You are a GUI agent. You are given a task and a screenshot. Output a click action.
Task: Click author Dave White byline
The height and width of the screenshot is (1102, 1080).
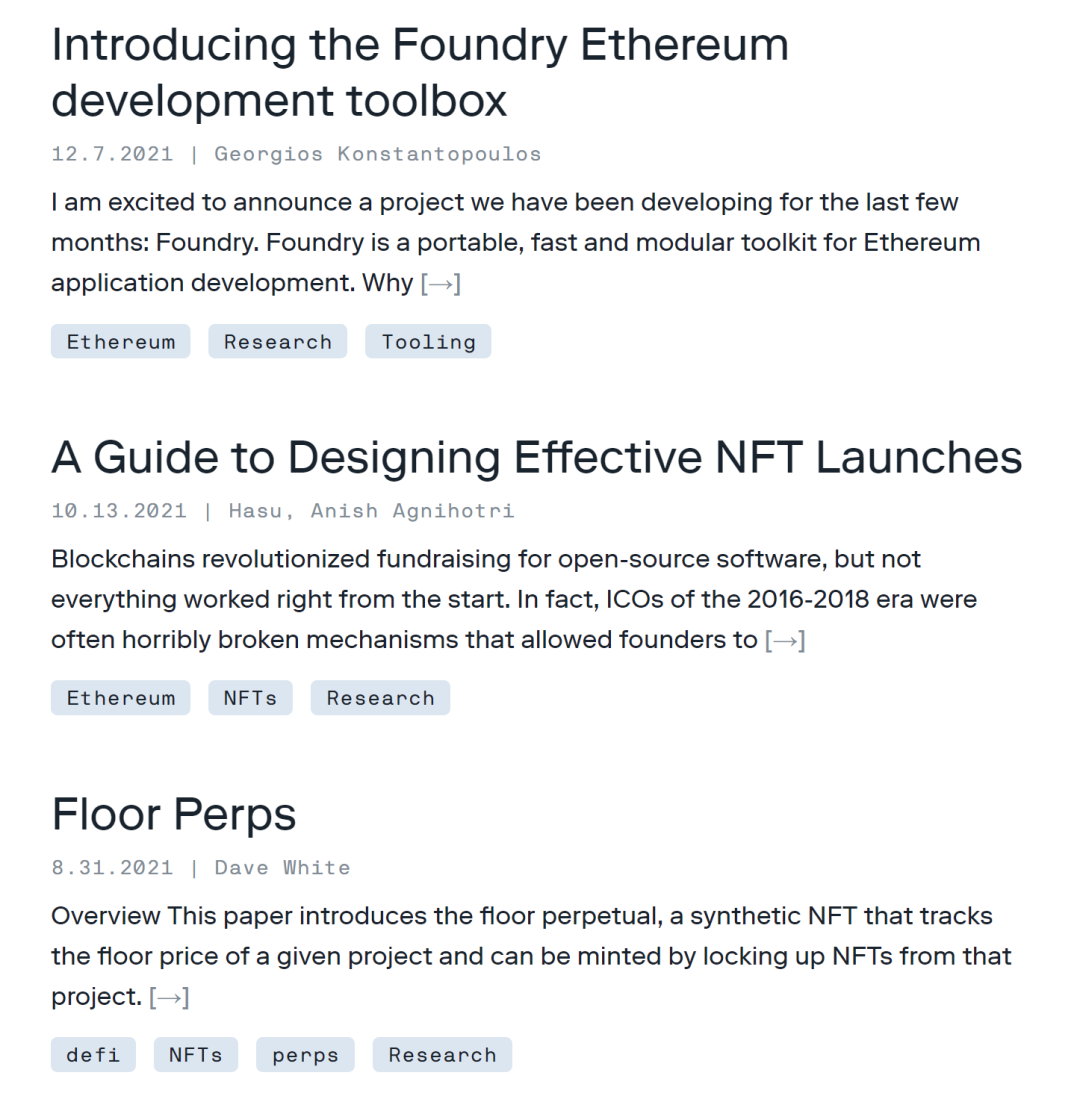point(282,868)
